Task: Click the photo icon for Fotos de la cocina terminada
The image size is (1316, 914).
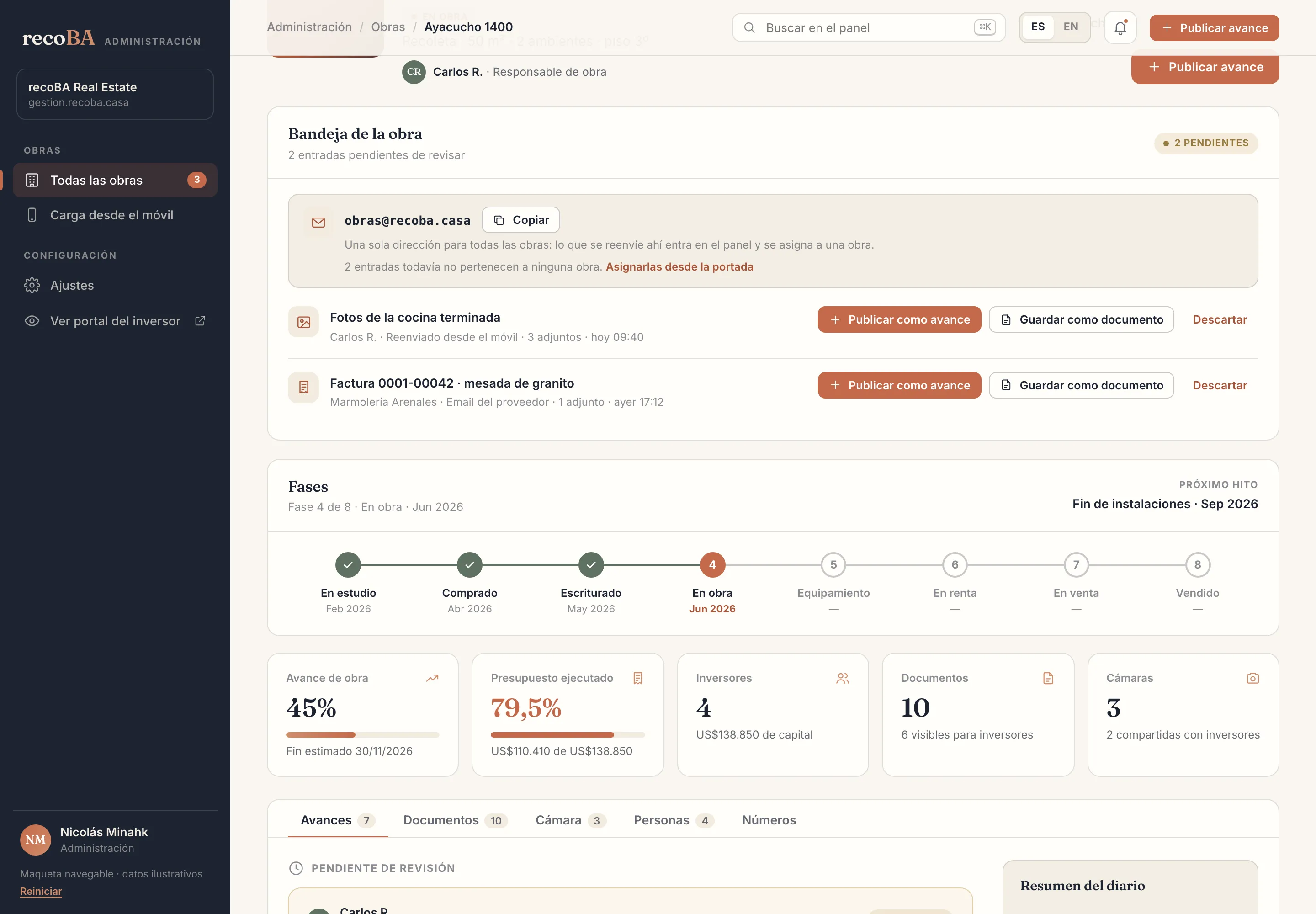Action: point(303,322)
